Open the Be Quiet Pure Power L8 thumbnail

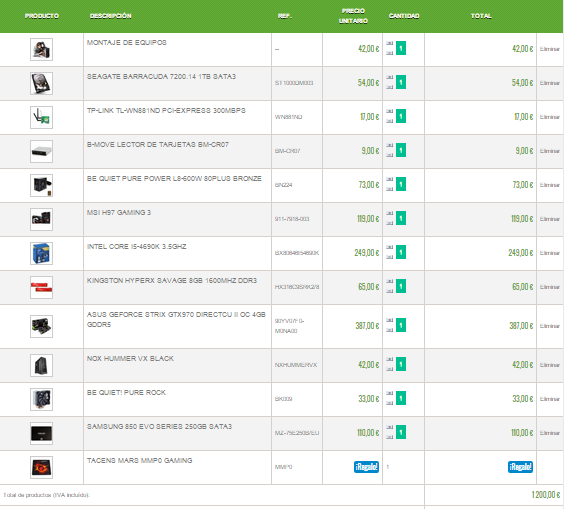click(41, 185)
